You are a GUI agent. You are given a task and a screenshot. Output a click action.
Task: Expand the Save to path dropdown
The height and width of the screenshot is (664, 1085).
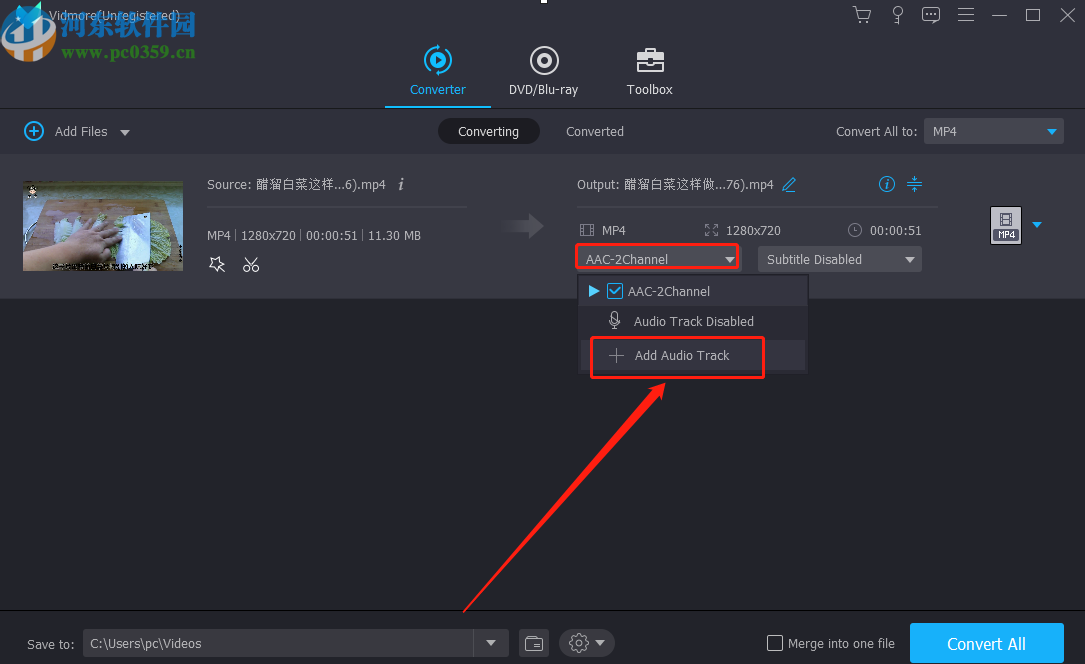(490, 643)
